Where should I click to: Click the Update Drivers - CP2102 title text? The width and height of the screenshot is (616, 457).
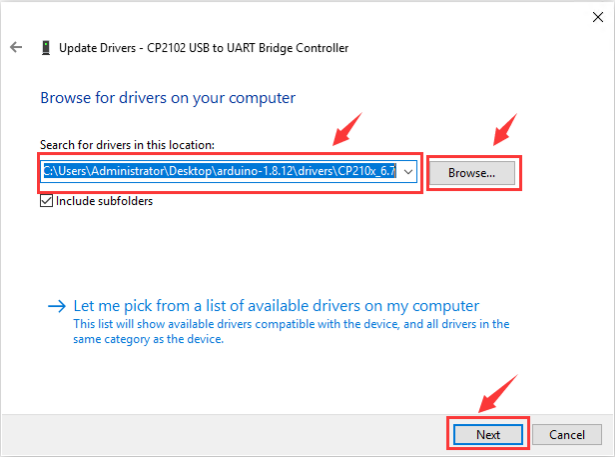(204, 47)
